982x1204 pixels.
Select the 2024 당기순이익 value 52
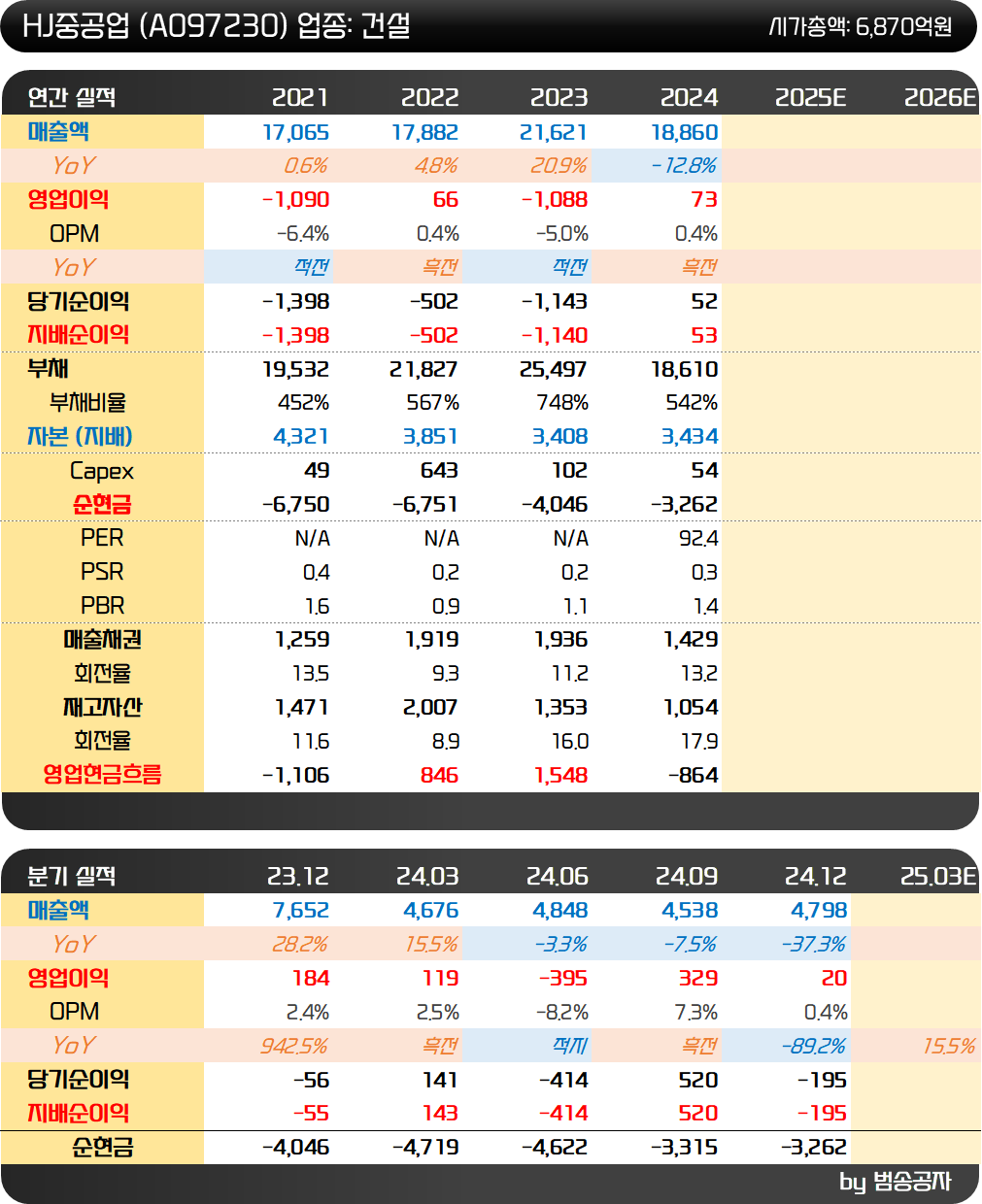(704, 301)
